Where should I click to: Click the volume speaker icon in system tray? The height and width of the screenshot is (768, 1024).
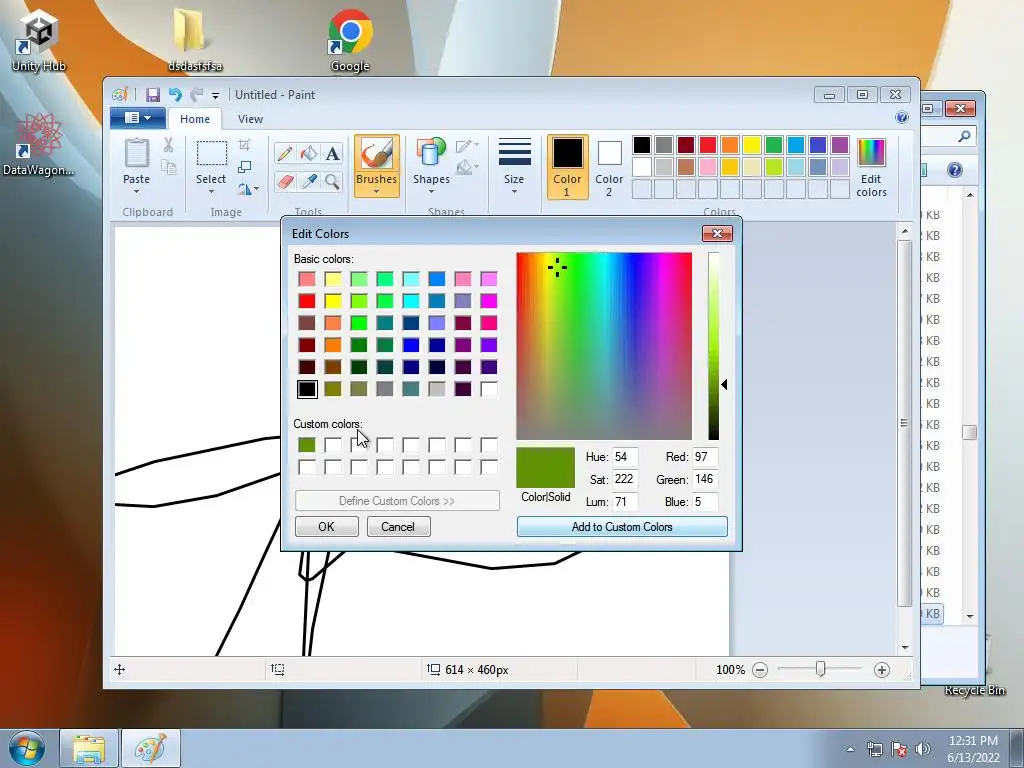tap(922, 749)
